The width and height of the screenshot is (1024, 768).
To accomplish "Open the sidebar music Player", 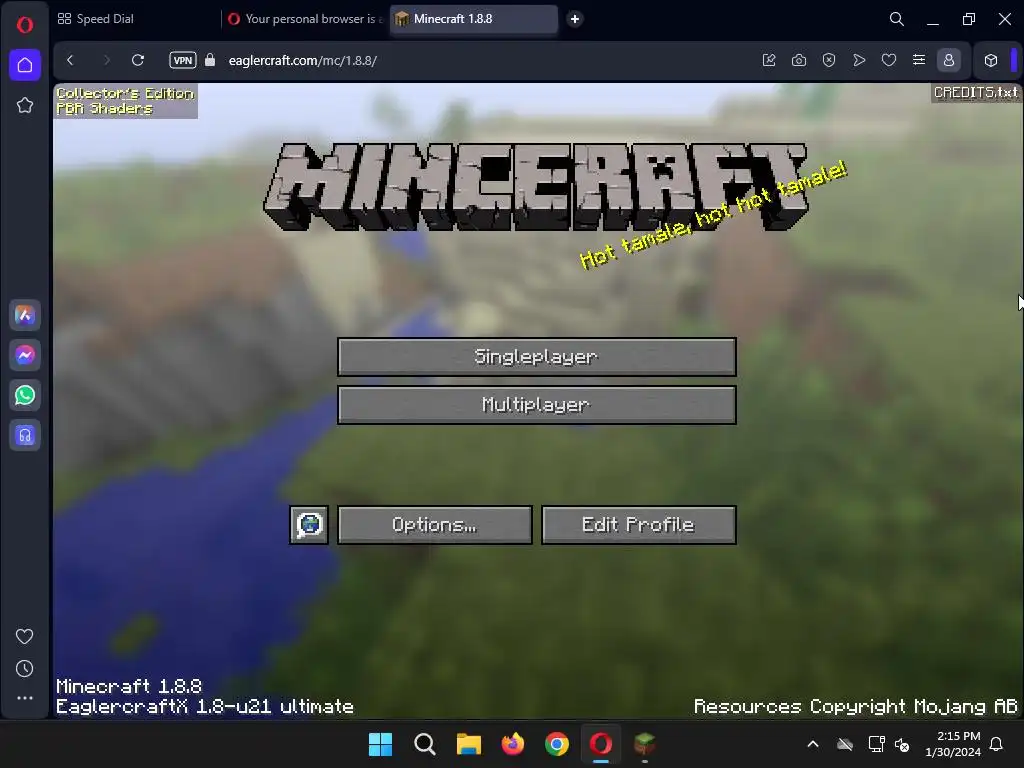I will coord(25,435).
